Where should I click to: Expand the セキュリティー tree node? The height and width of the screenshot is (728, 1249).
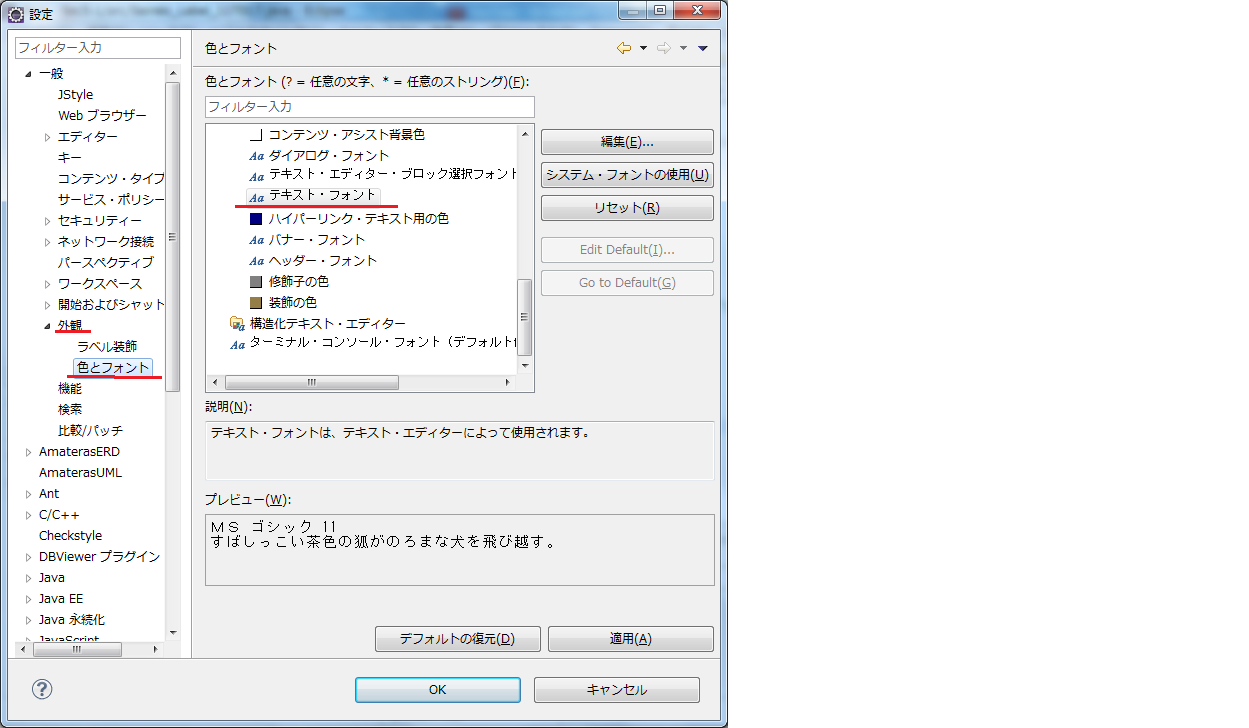[47, 221]
